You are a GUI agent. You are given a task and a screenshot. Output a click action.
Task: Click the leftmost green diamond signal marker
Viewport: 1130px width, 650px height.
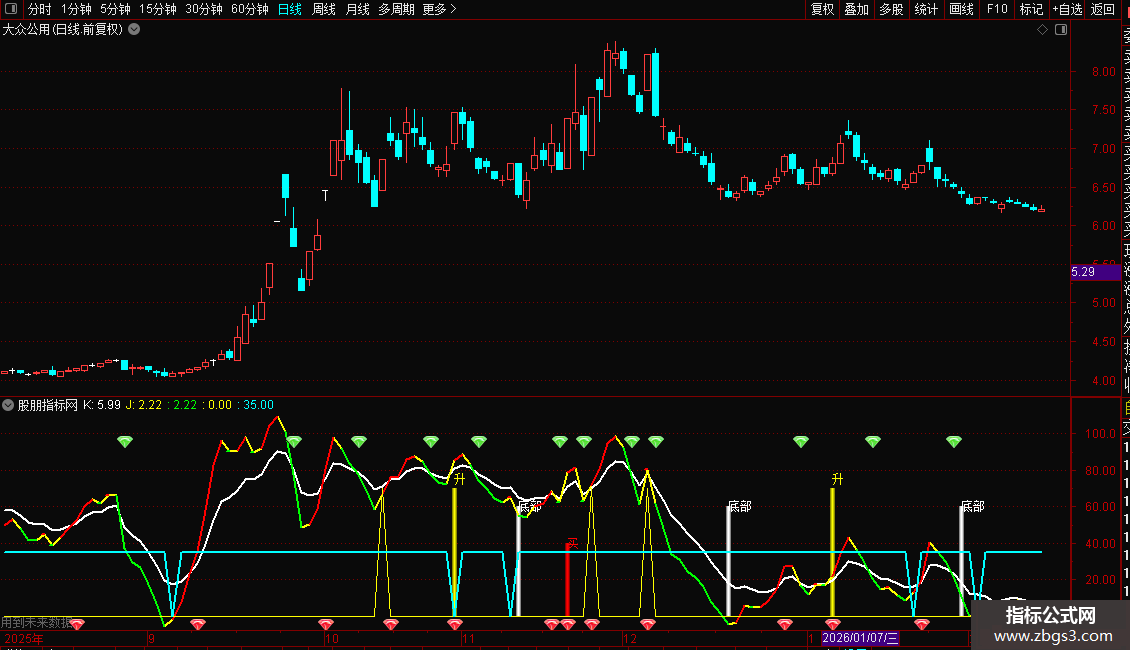click(x=124, y=441)
